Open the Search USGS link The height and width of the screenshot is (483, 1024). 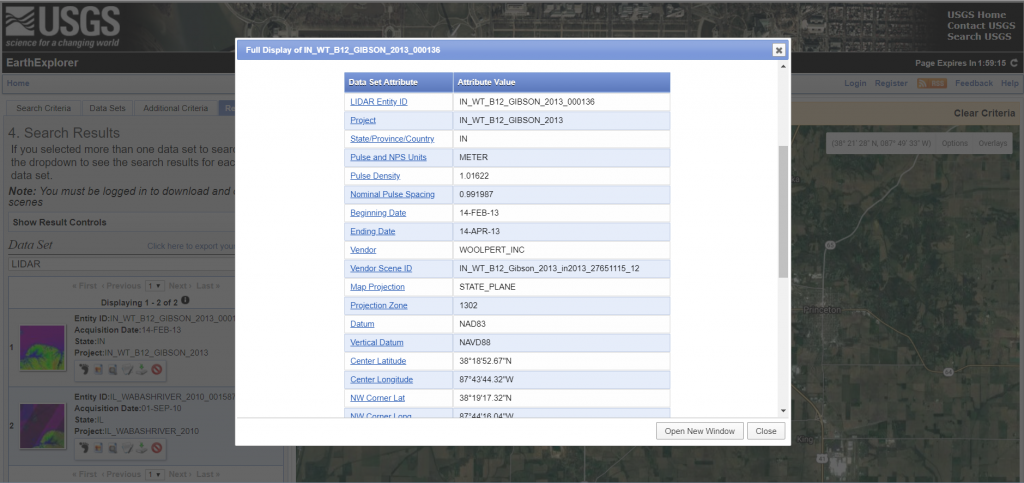click(980, 36)
